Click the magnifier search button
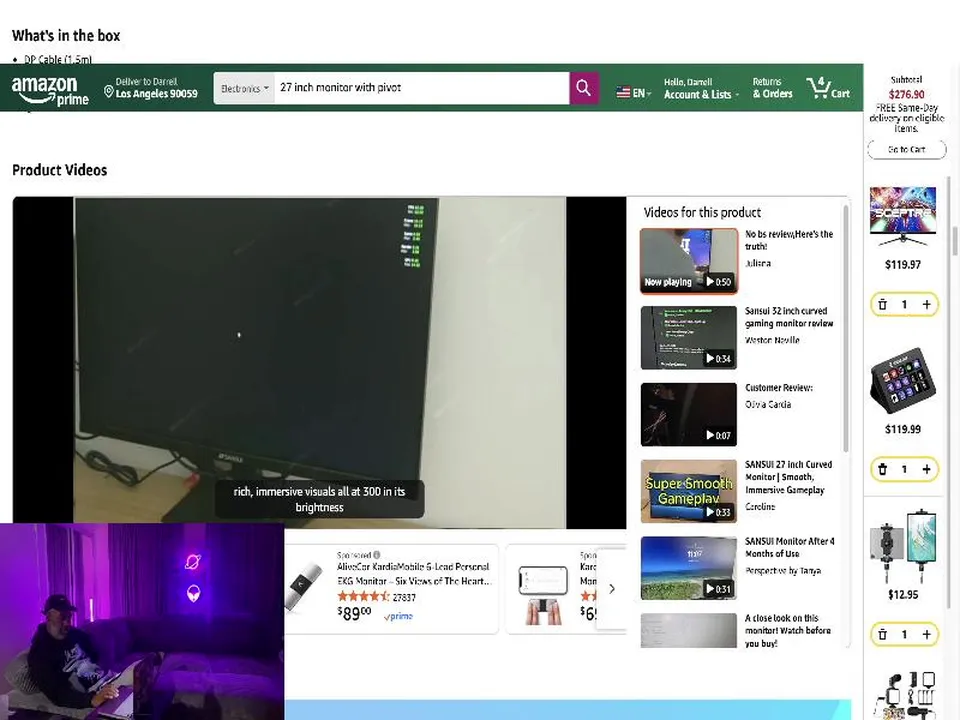Screen dimensions: 960x720 click(x=583, y=88)
